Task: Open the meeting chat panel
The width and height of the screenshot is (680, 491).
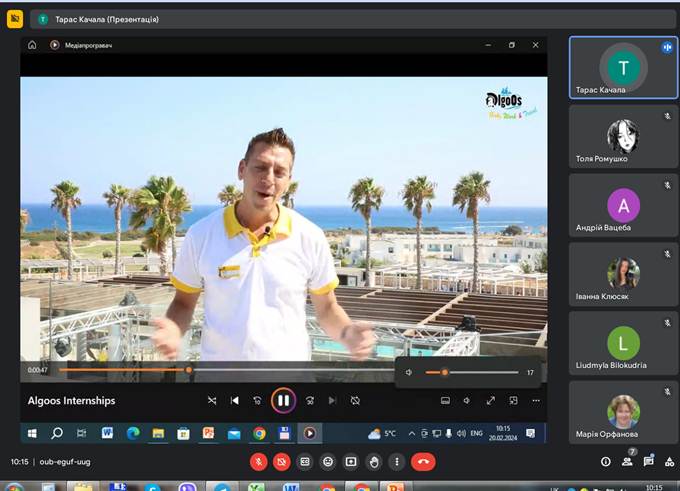Action: (x=649, y=462)
